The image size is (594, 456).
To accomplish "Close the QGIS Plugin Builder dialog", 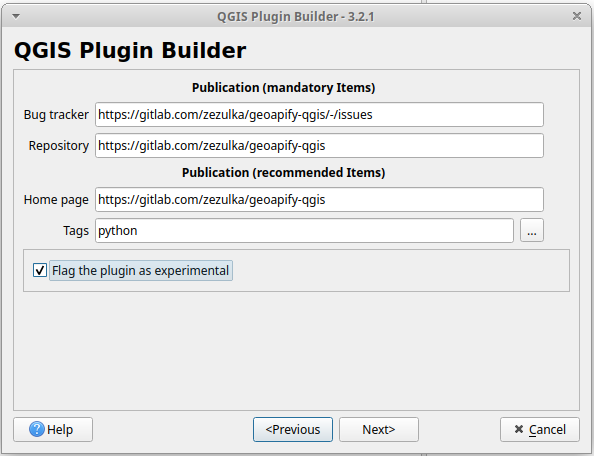I will coord(577,16).
